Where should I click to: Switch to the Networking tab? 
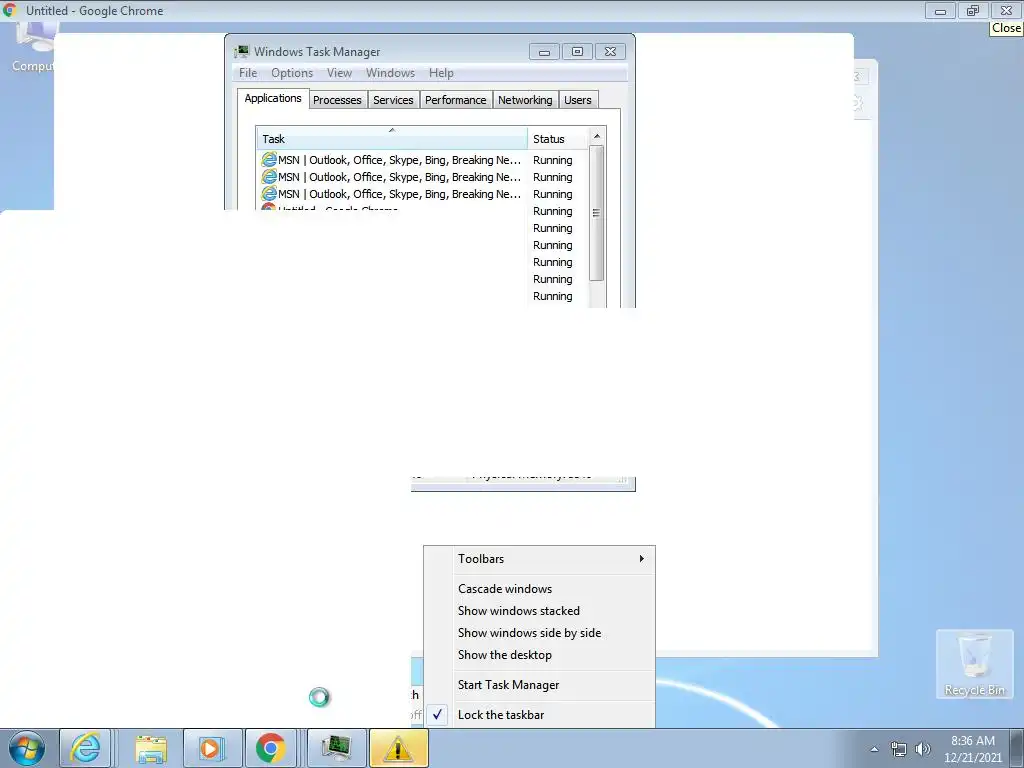pyautogui.click(x=525, y=100)
